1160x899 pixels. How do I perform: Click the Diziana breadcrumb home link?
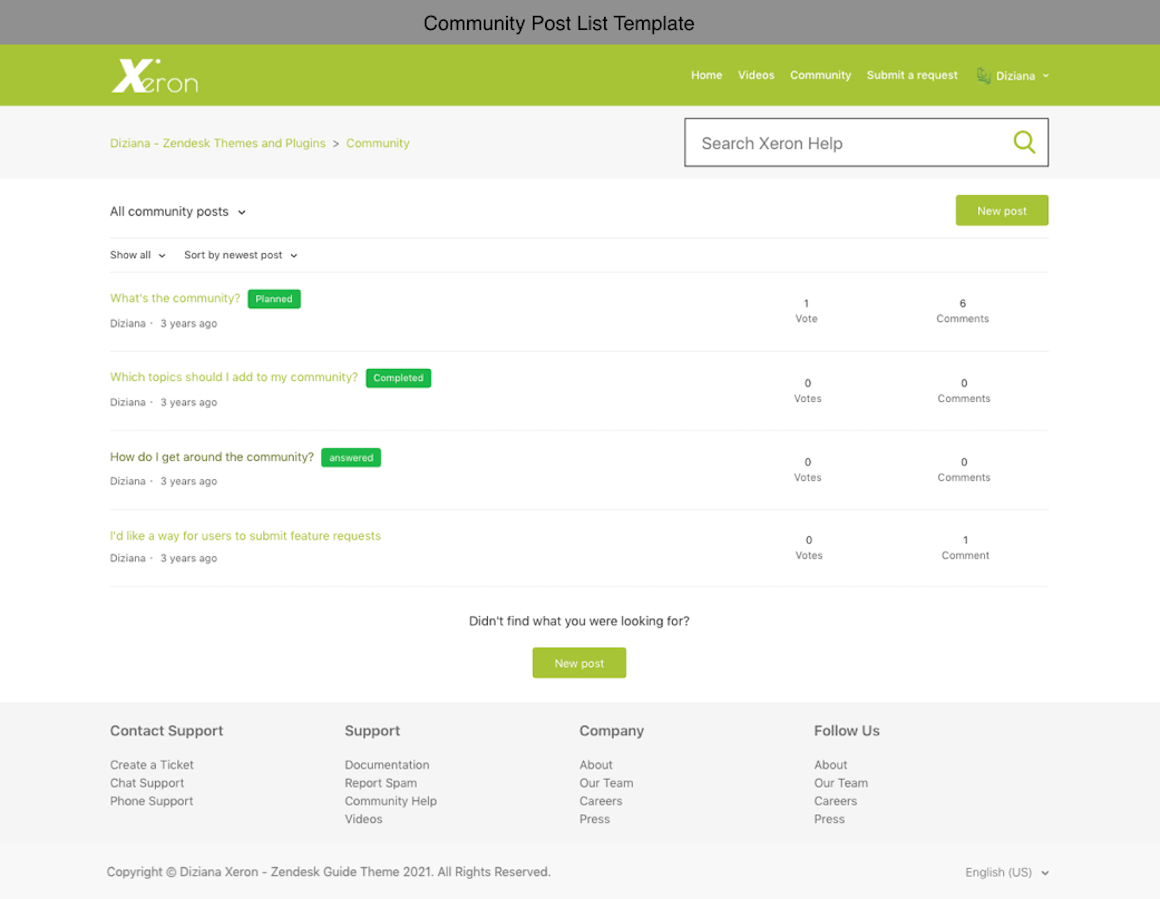tap(217, 143)
